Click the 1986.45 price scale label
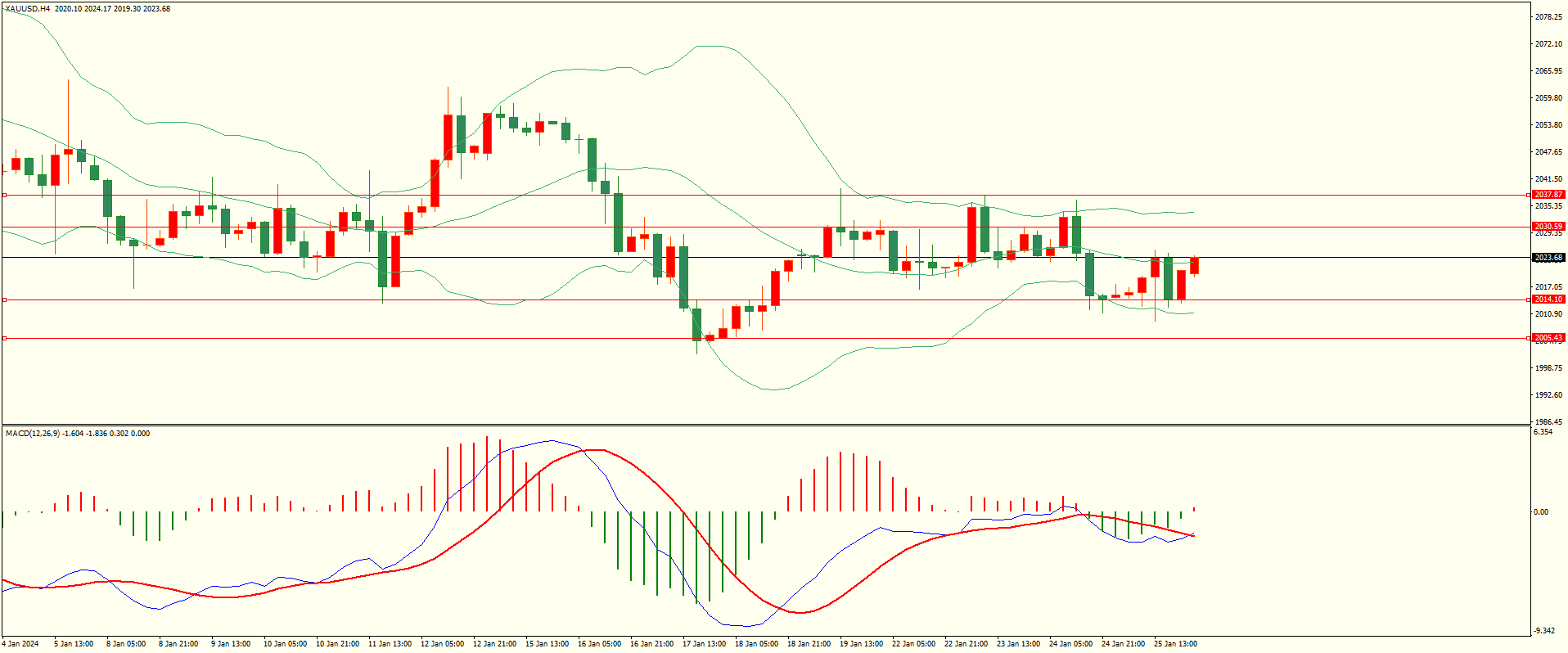This screenshot has width=1568, height=653. point(1548,422)
